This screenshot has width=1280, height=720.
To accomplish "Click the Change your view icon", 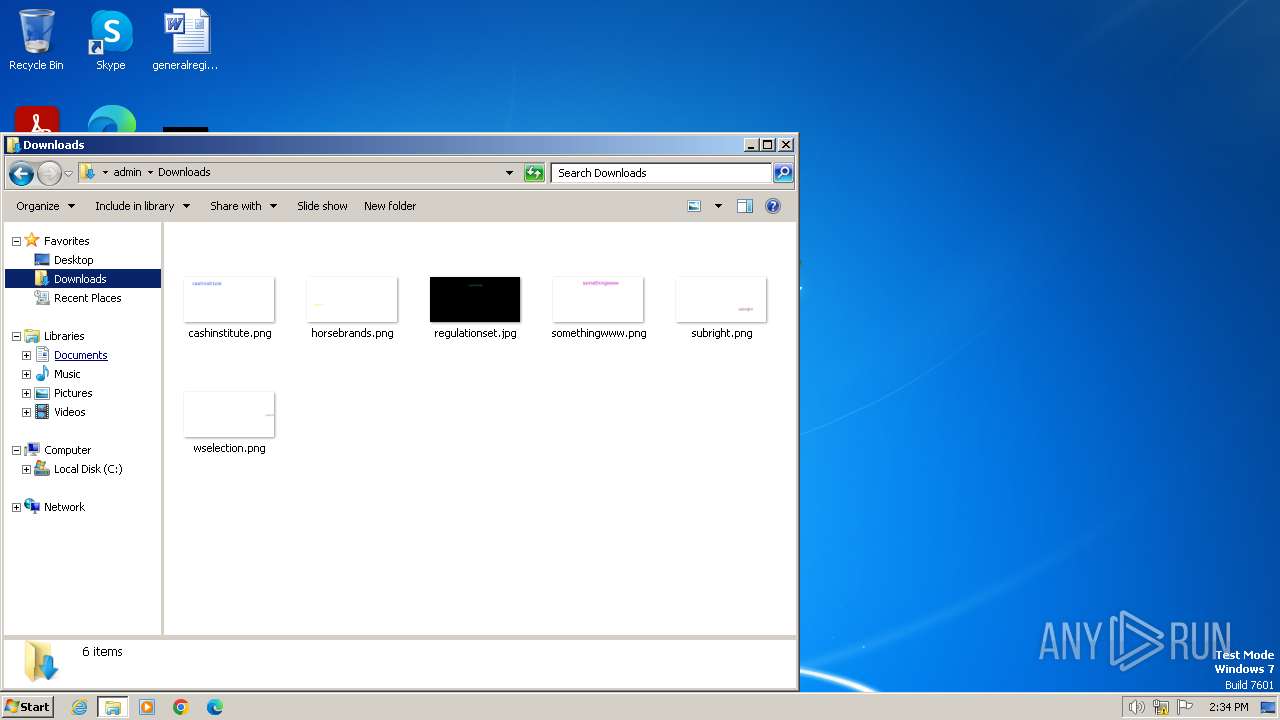I will 694,206.
